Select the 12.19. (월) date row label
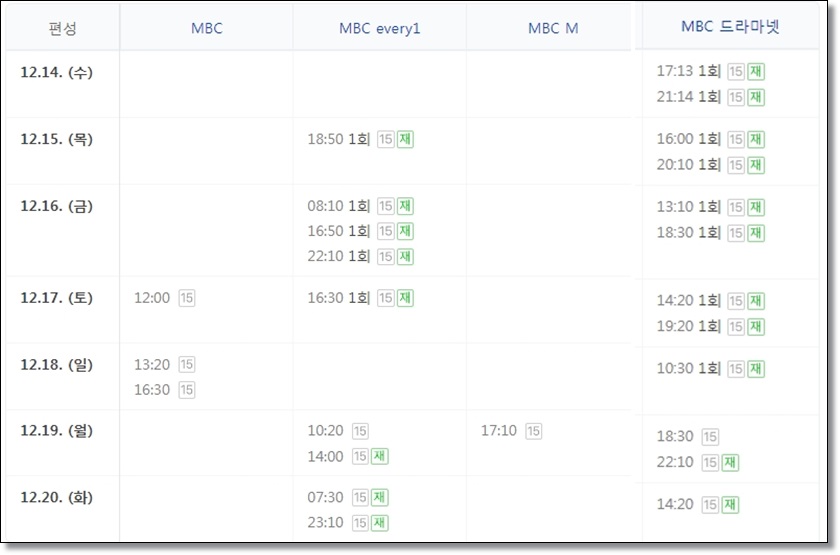Viewport: 840px width, 555px height. (x=56, y=430)
